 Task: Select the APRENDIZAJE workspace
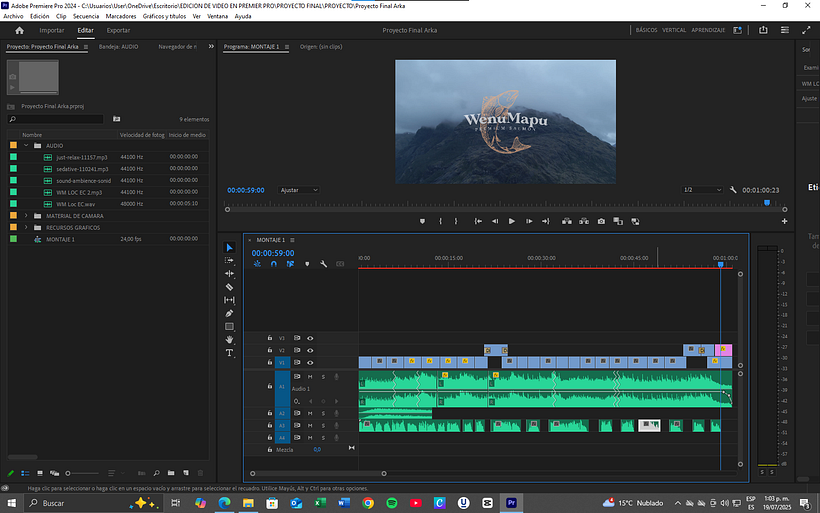(x=708, y=30)
